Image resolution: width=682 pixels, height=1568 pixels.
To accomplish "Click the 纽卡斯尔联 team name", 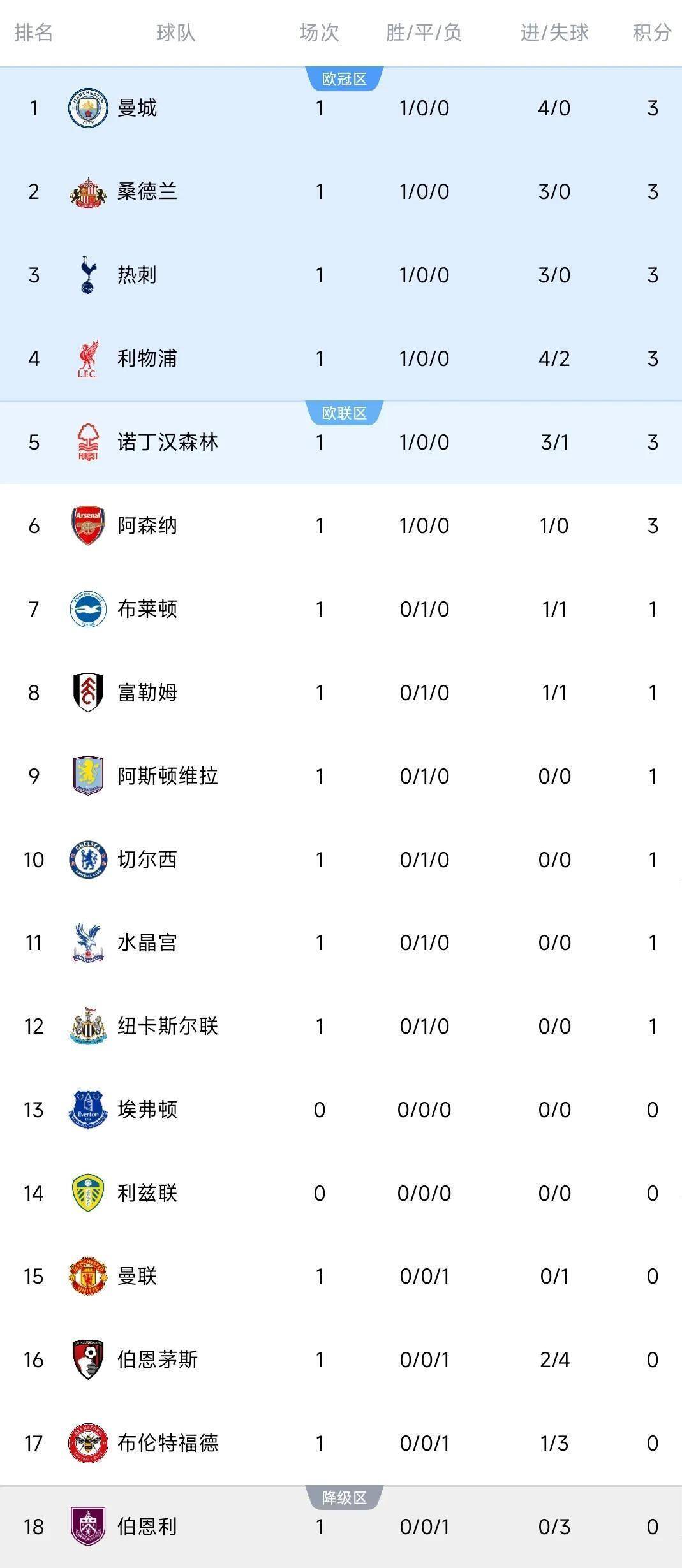I will click(168, 1026).
